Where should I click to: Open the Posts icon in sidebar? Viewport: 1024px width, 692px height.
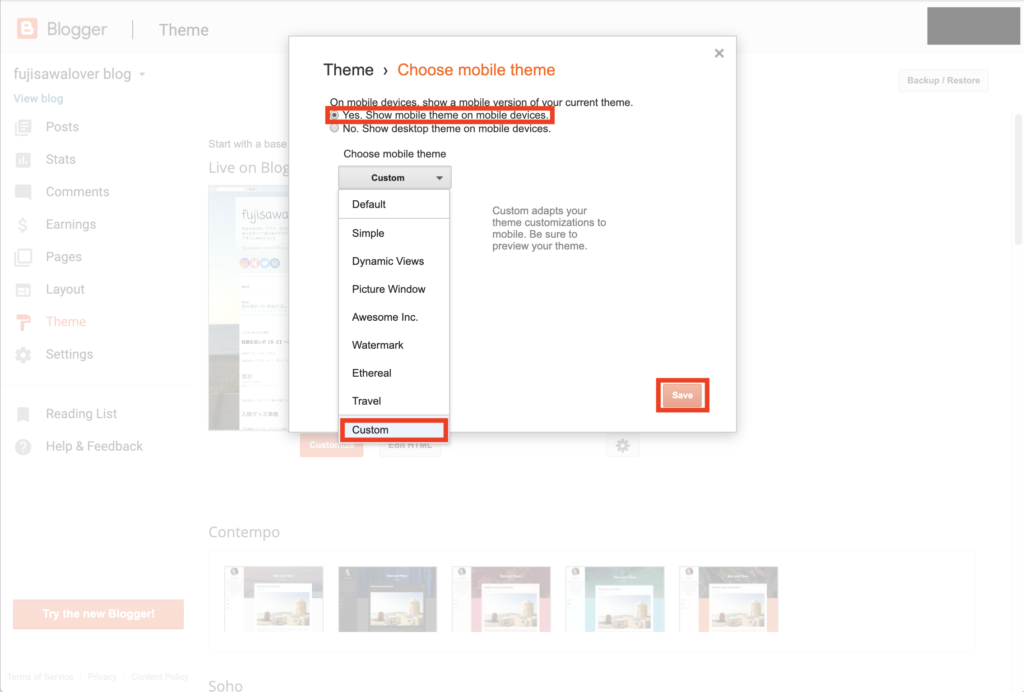tap(24, 127)
